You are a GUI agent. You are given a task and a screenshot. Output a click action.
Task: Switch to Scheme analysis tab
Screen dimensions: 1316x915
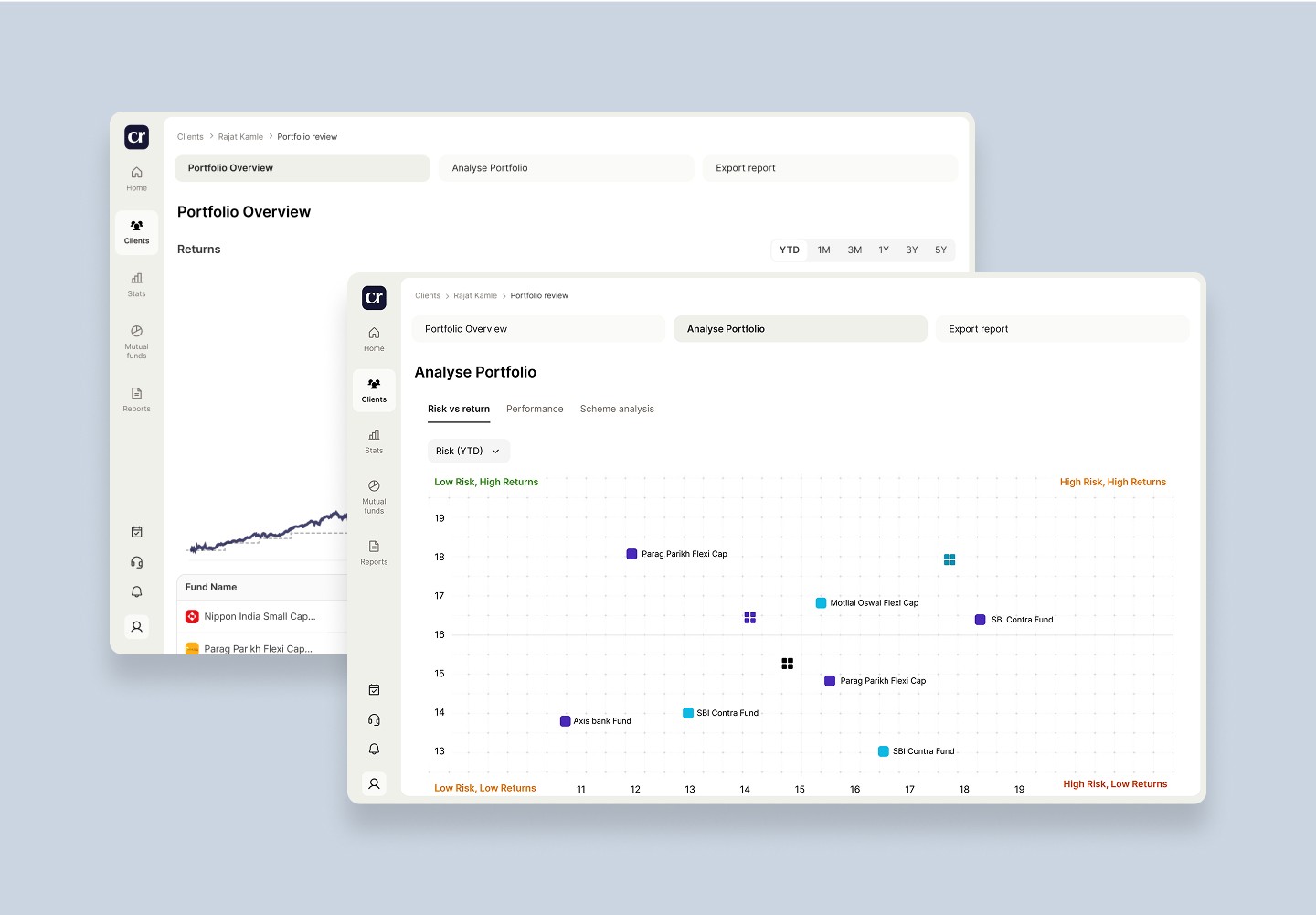point(617,409)
